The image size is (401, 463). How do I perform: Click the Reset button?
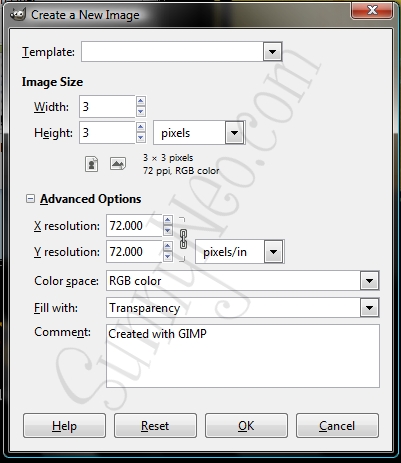tap(155, 426)
